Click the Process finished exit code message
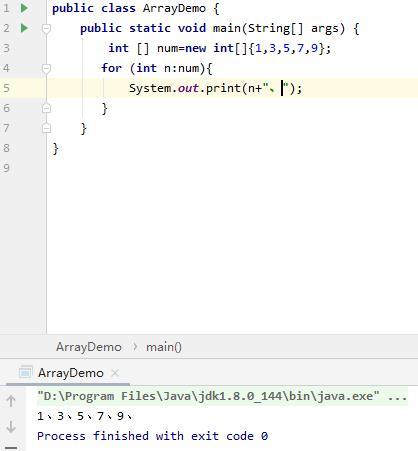The width and height of the screenshot is (418, 451). (152, 436)
